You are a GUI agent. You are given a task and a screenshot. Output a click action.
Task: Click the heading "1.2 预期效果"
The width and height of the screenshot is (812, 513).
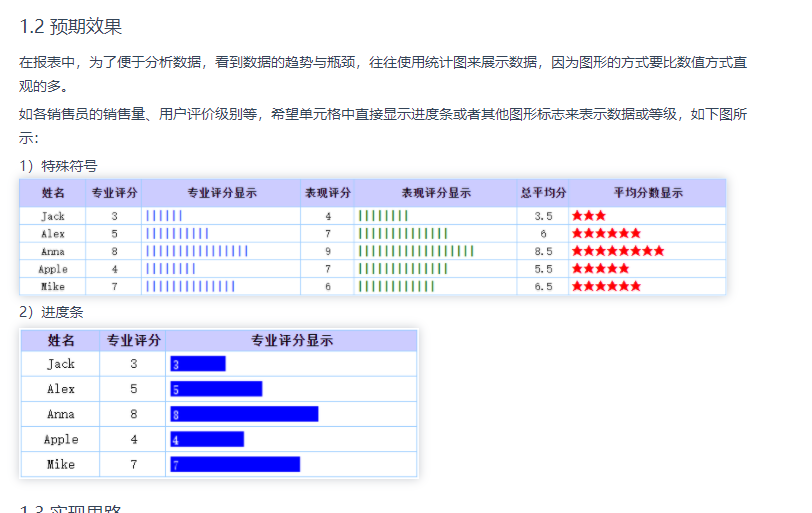70,26
